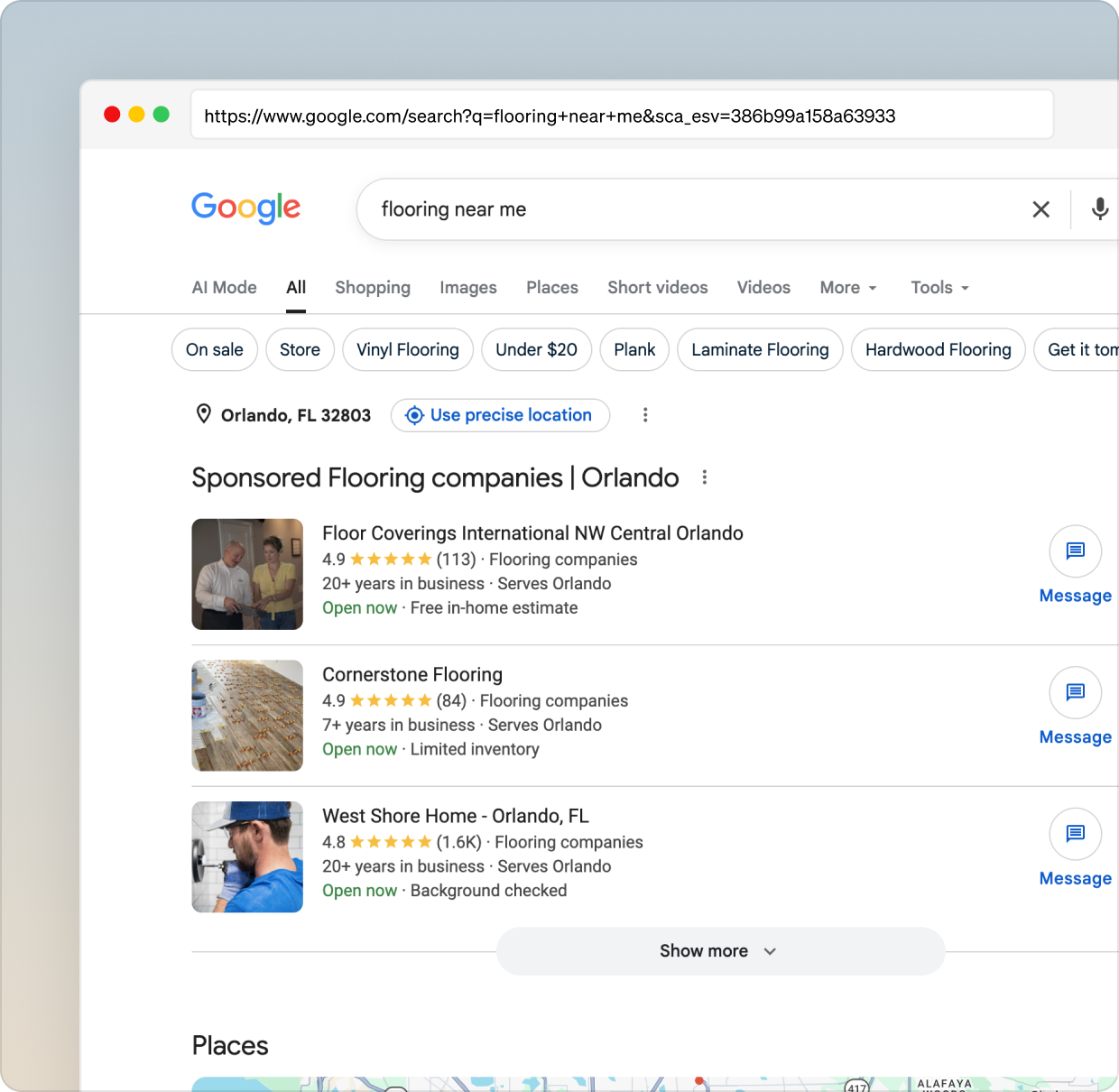
Task: Apply the Store filter chip
Action: 300,349
